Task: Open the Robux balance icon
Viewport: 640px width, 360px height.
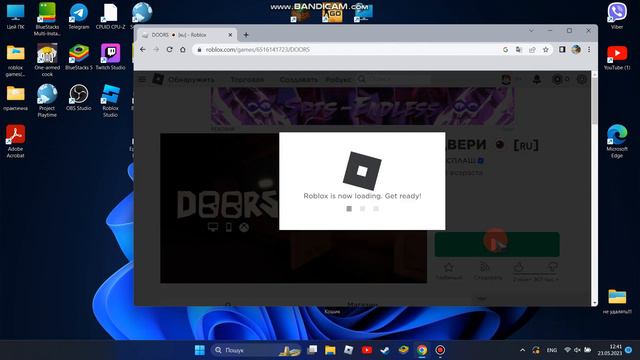Action: click(x=557, y=79)
